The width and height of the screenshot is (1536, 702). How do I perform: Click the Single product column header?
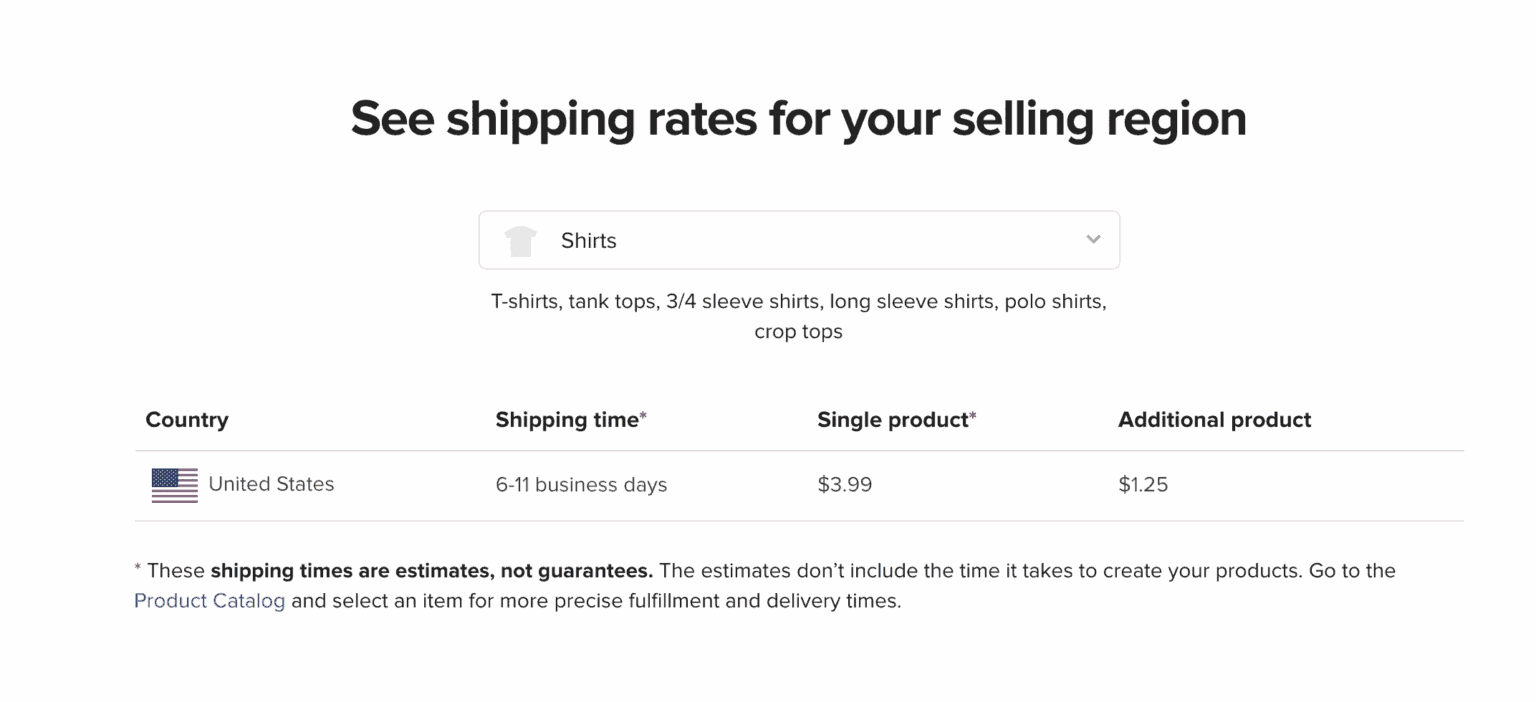[892, 420]
